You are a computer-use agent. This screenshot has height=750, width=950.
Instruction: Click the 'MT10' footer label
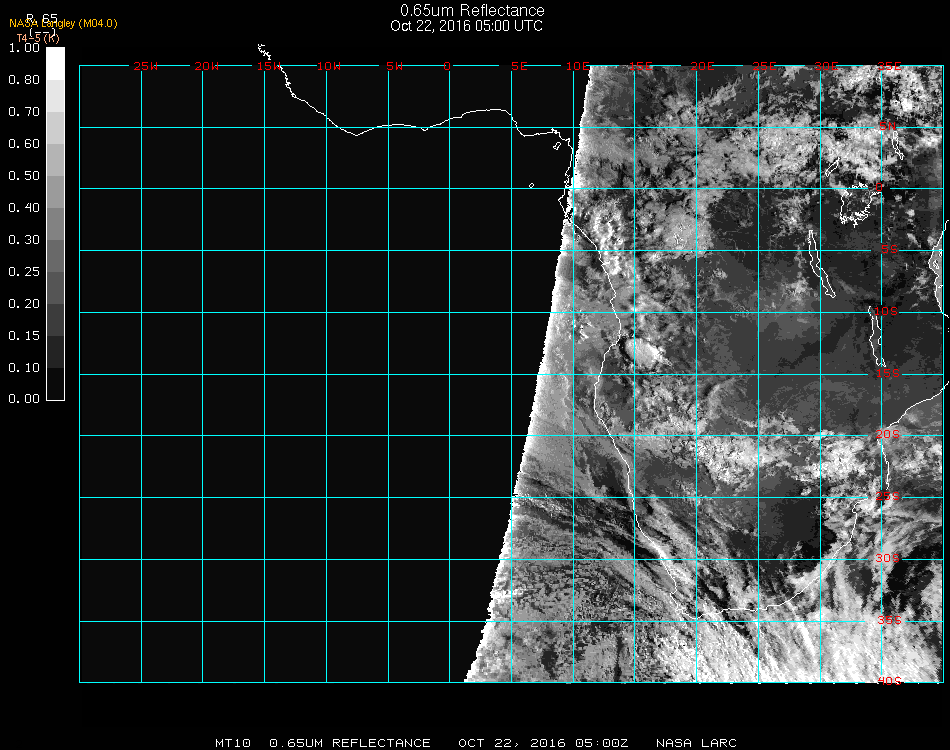[x=233, y=743]
